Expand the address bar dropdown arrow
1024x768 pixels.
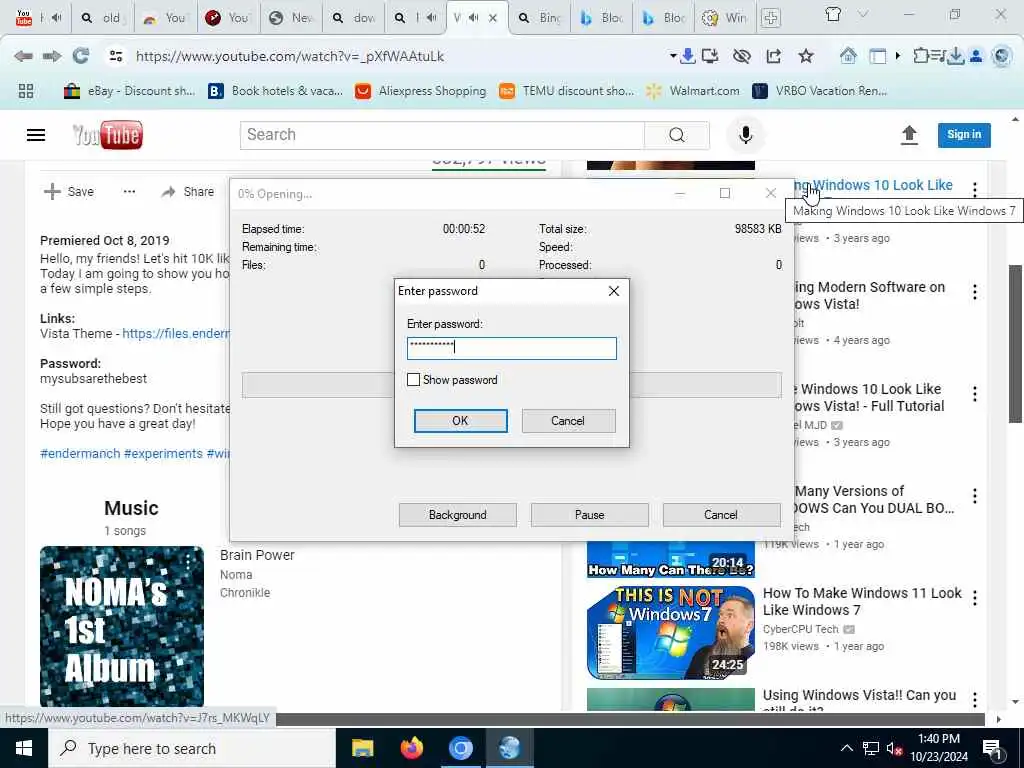pos(673,56)
